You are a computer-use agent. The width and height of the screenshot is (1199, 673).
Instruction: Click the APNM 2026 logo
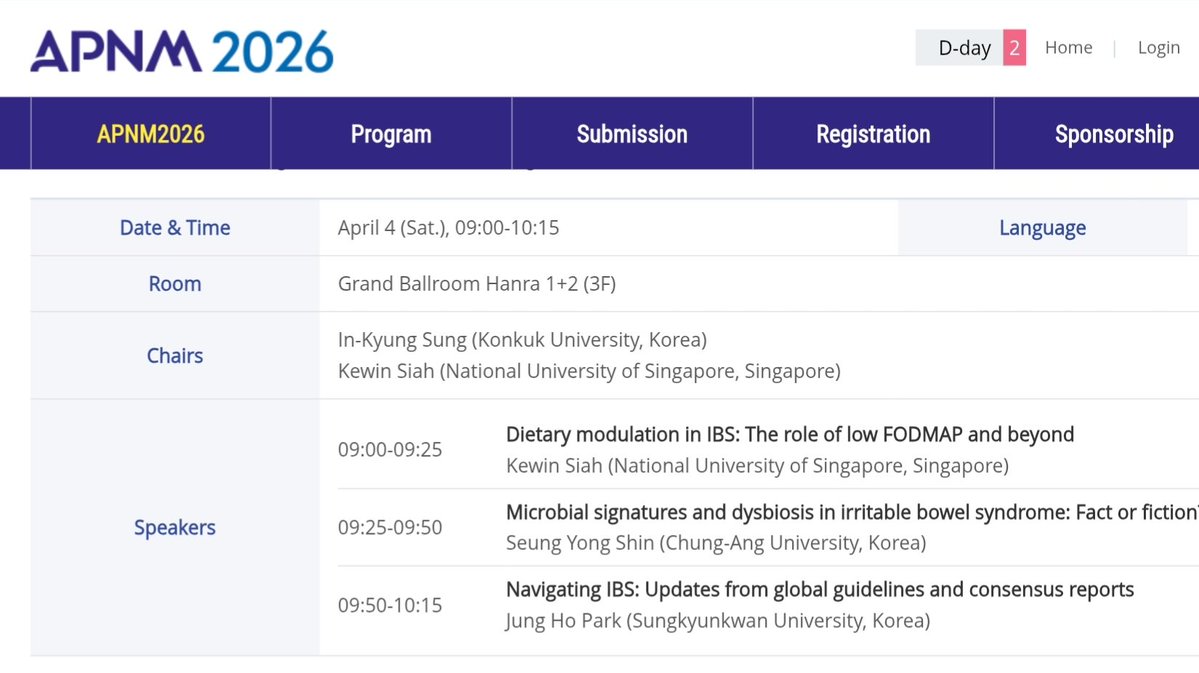click(x=182, y=51)
